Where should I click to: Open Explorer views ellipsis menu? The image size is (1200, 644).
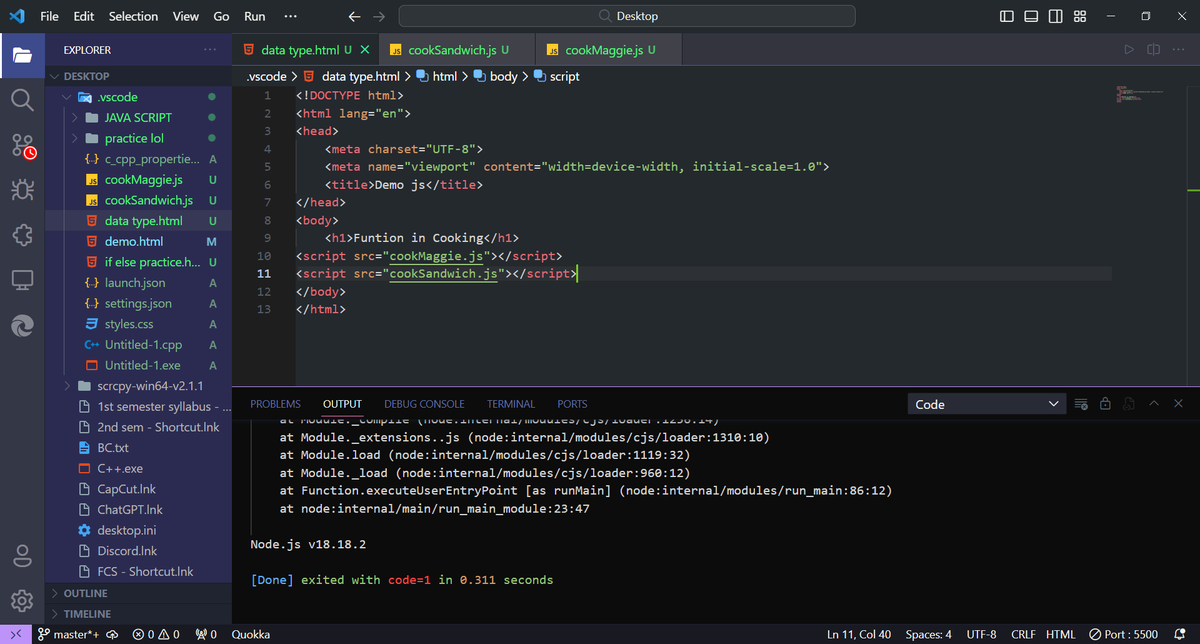coord(209,49)
